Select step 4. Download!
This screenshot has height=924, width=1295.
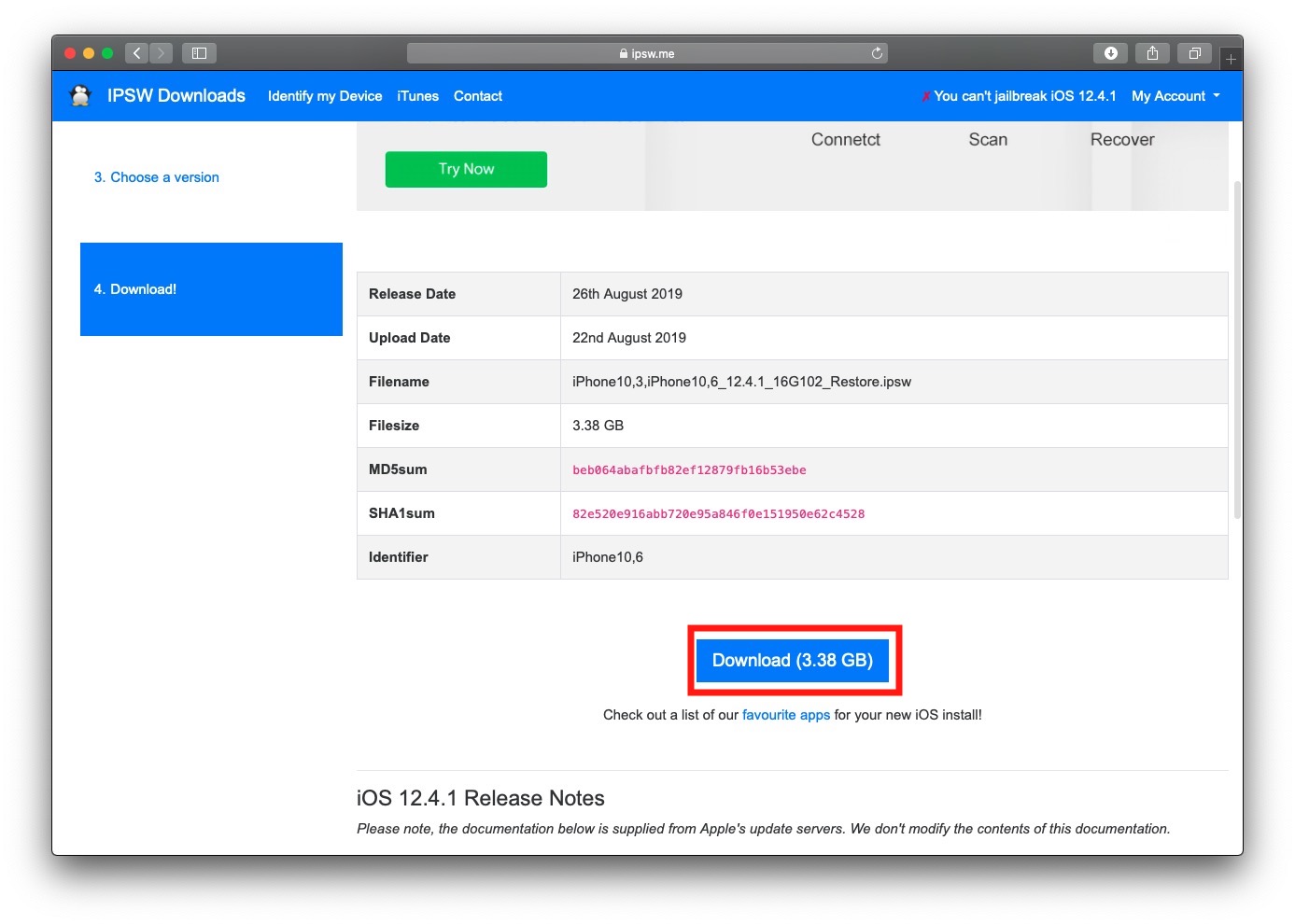(x=211, y=289)
